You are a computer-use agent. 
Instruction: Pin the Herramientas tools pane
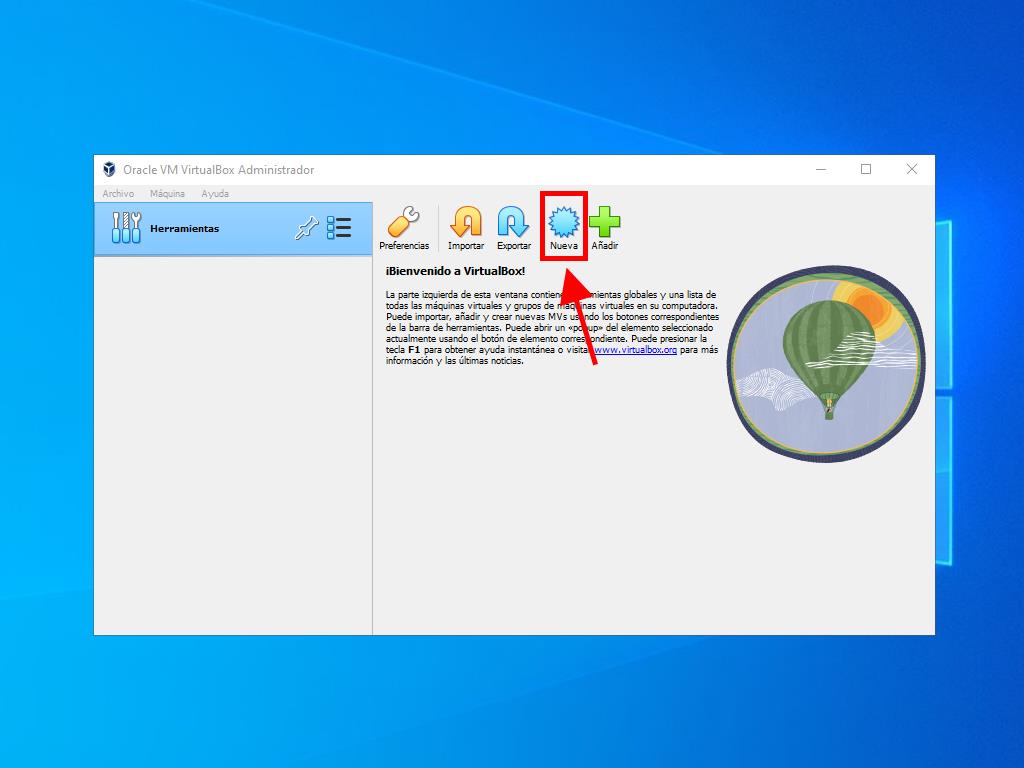point(306,229)
